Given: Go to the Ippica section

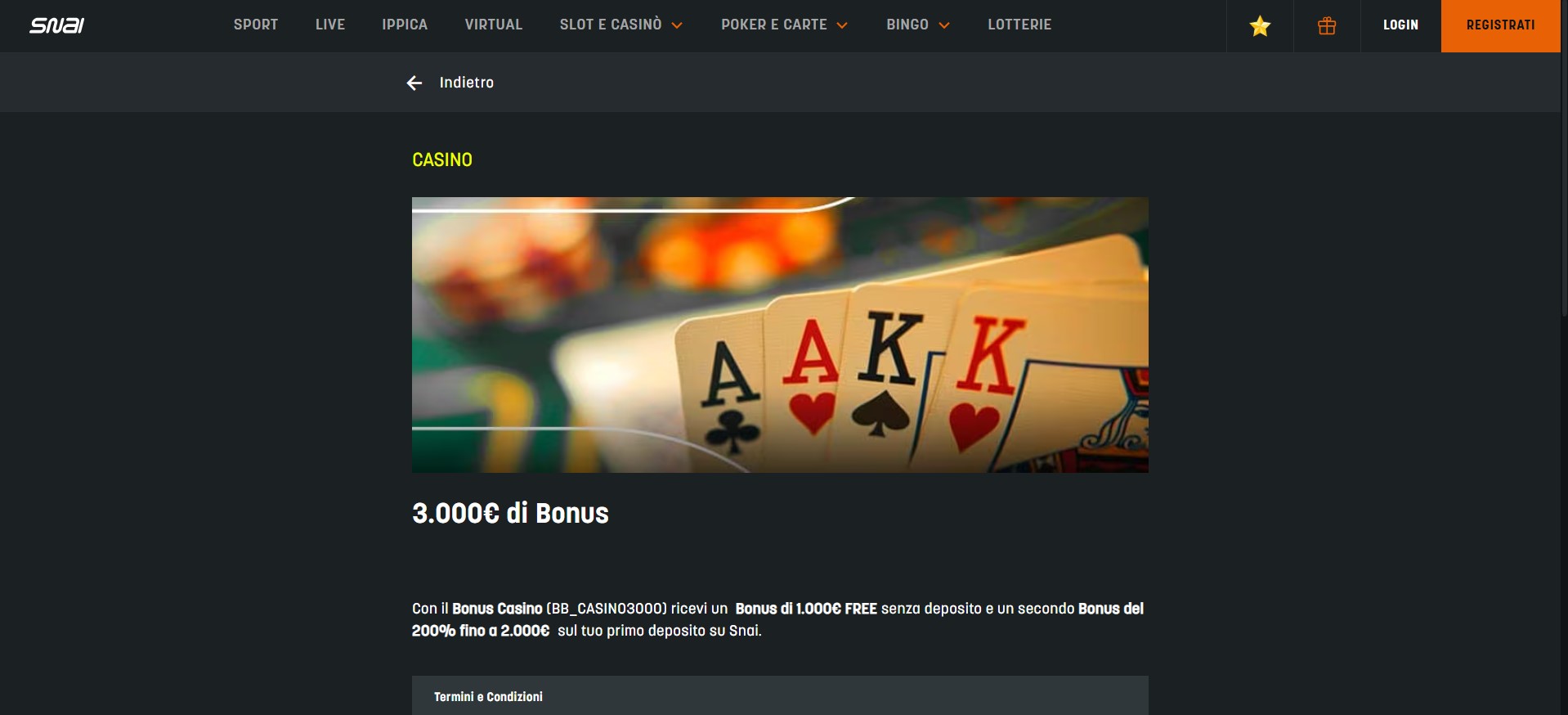Looking at the screenshot, I should [405, 25].
